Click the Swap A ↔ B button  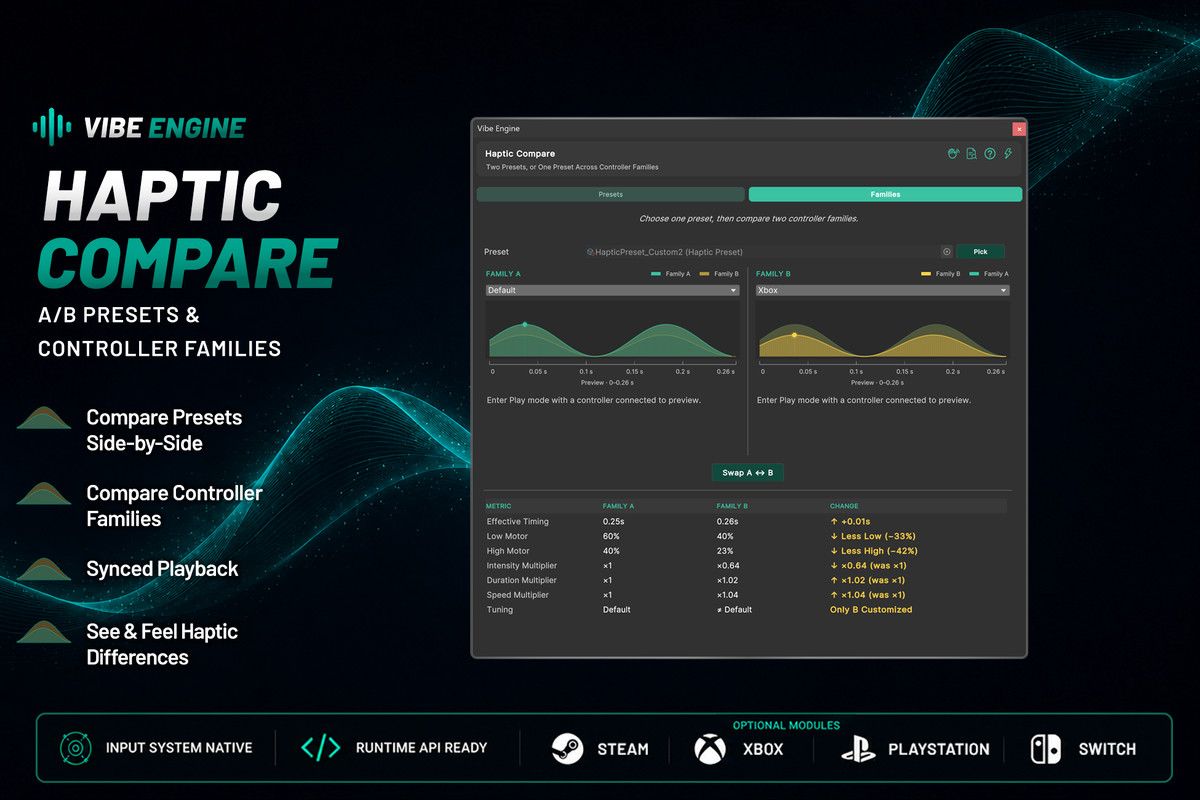point(747,472)
